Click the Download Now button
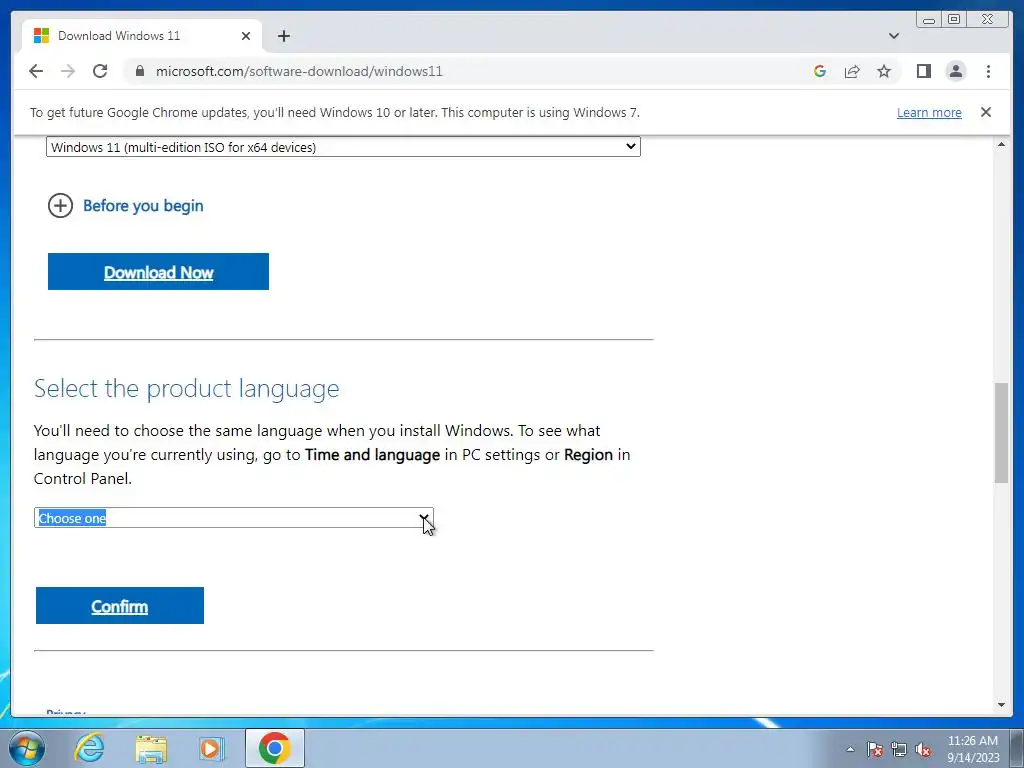Viewport: 1024px width, 768px height. pyautogui.click(x=158, y=272)
